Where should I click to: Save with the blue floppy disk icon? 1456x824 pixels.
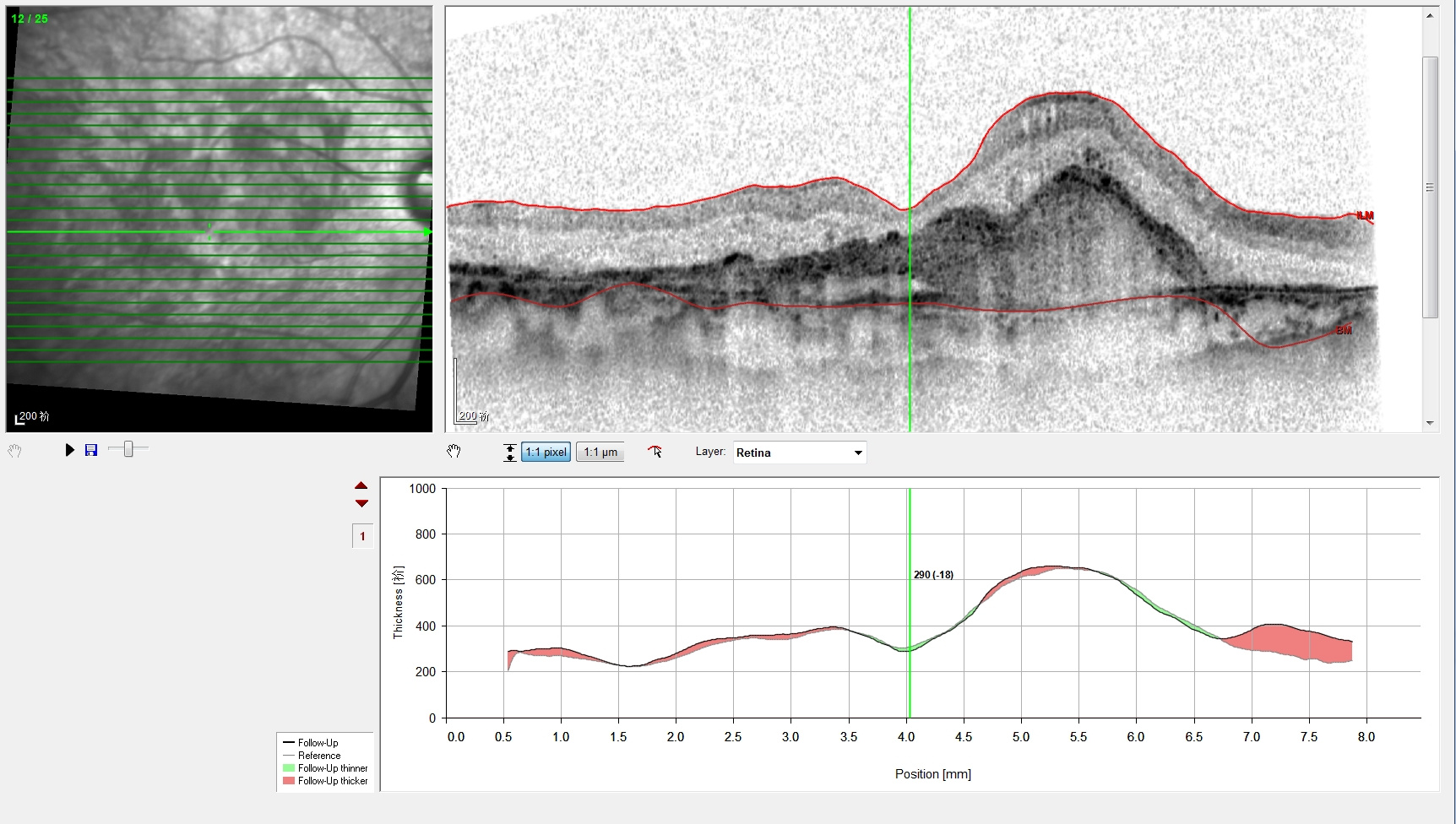[x=91, y=450]
